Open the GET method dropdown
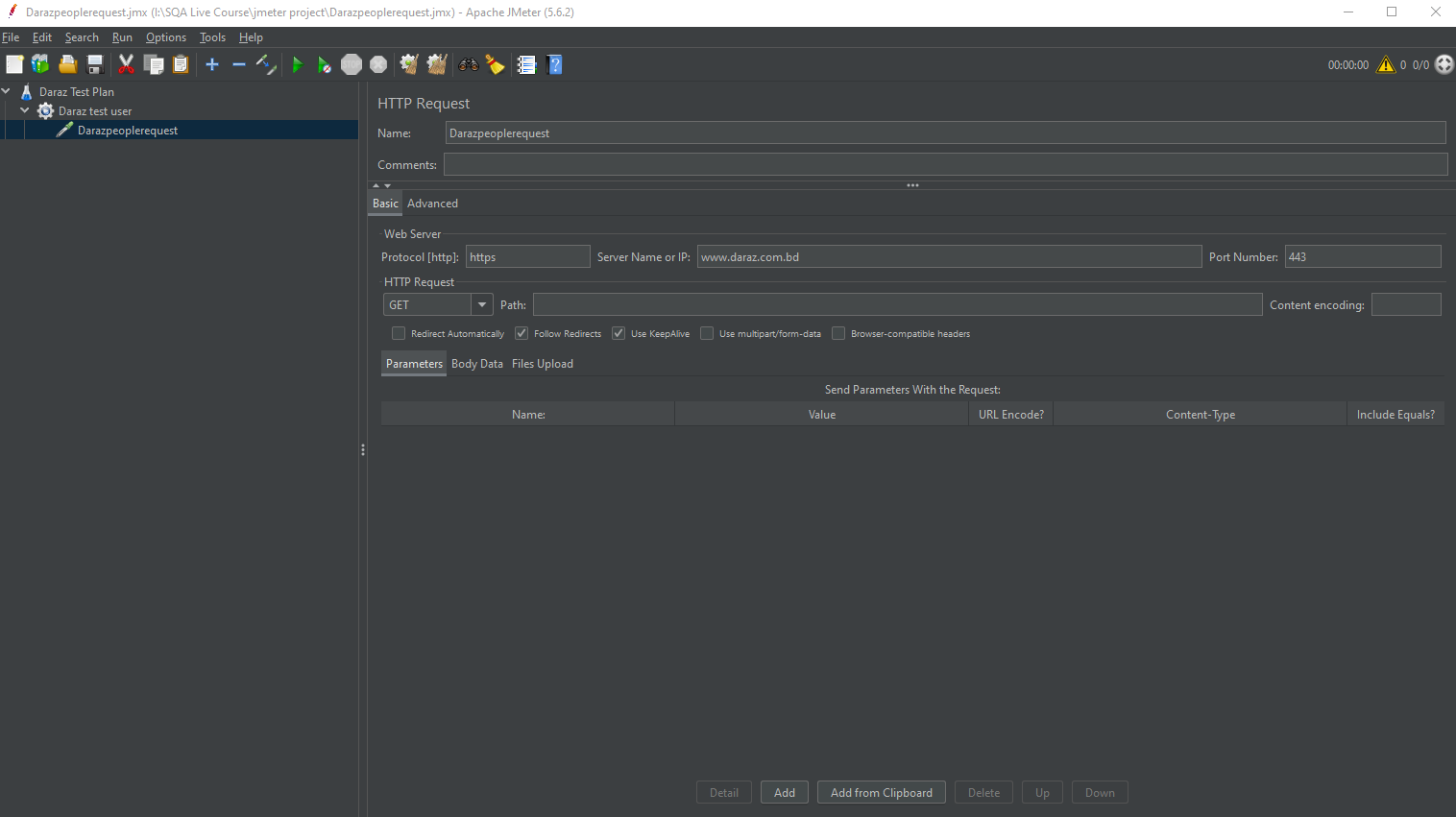 [481, 304]
